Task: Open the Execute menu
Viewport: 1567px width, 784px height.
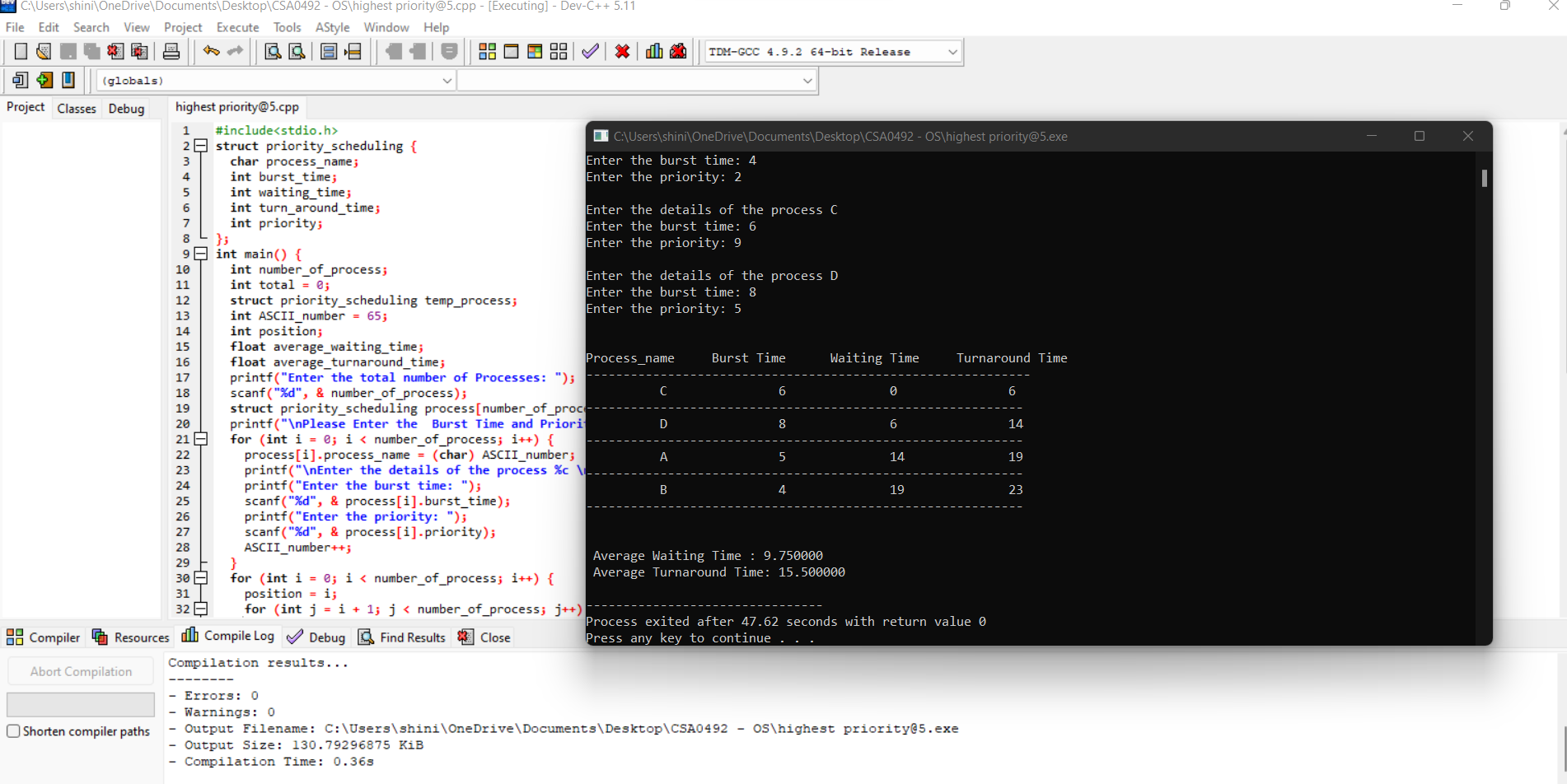Action: pos(237,27)
